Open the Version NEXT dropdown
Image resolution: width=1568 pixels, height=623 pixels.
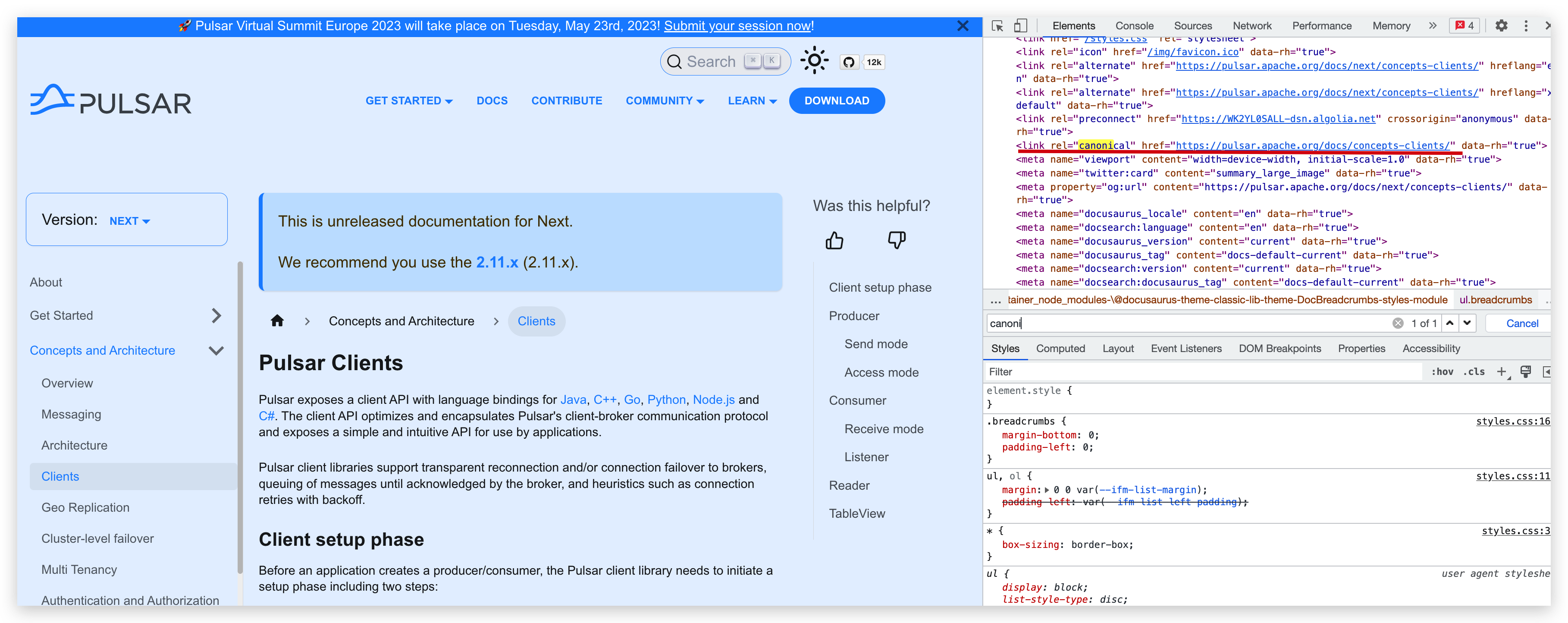129,220
